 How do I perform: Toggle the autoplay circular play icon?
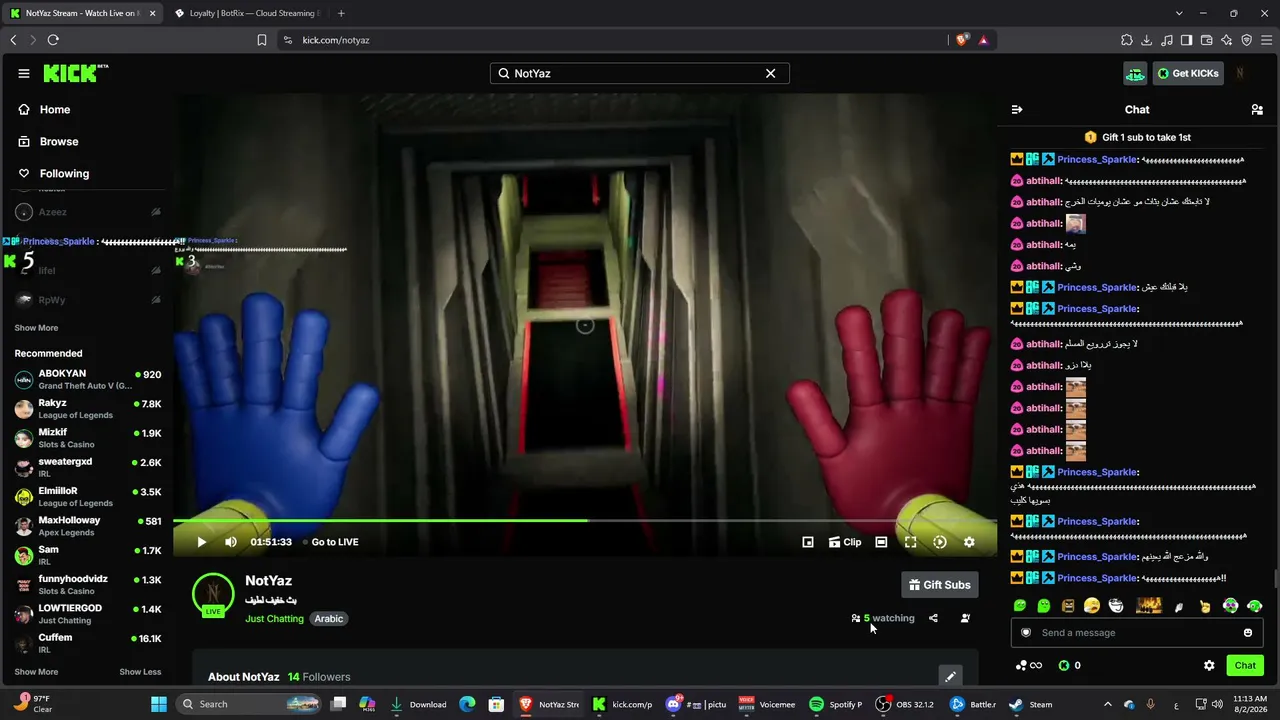pos(940,542)
